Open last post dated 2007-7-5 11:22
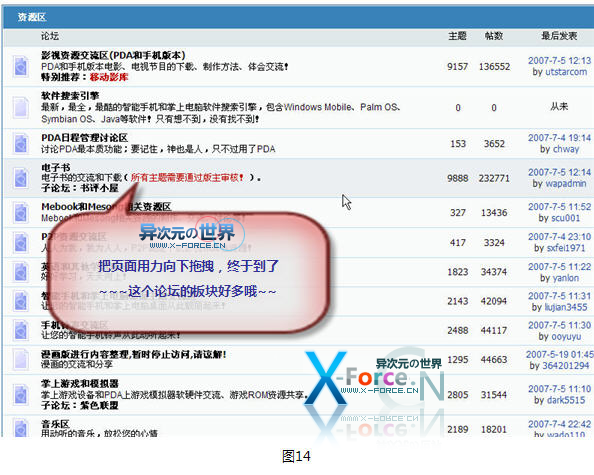594x475 pixels. tap(560, 267)
